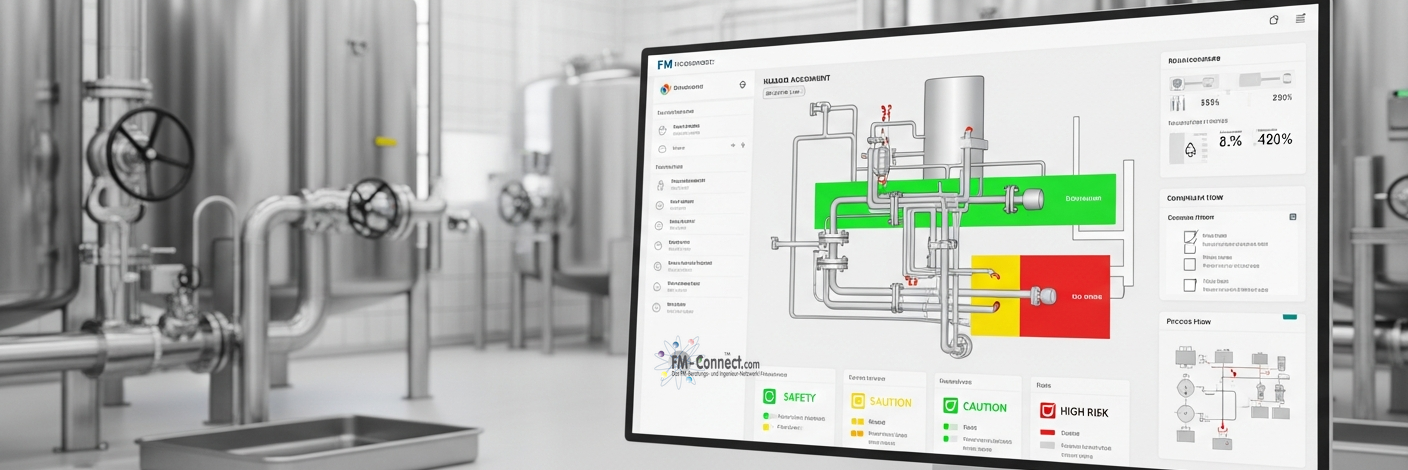Click the teal indicator in the Process Flow panel
This screenshot has height=470, width=1408.
(x=1290, y=317)
